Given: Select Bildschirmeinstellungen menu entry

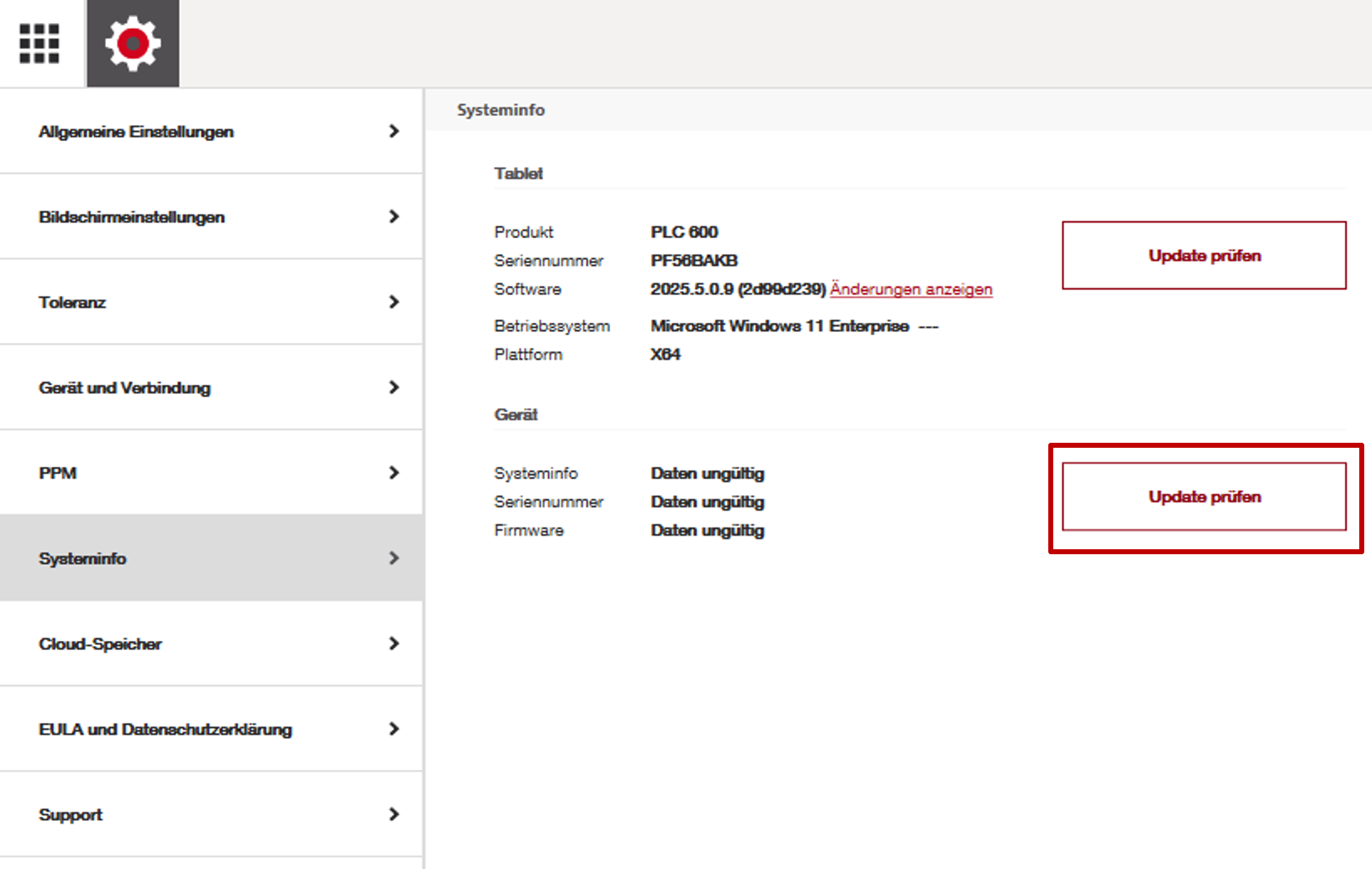Looking at the screenshot, I should click(x=131, y=217).
